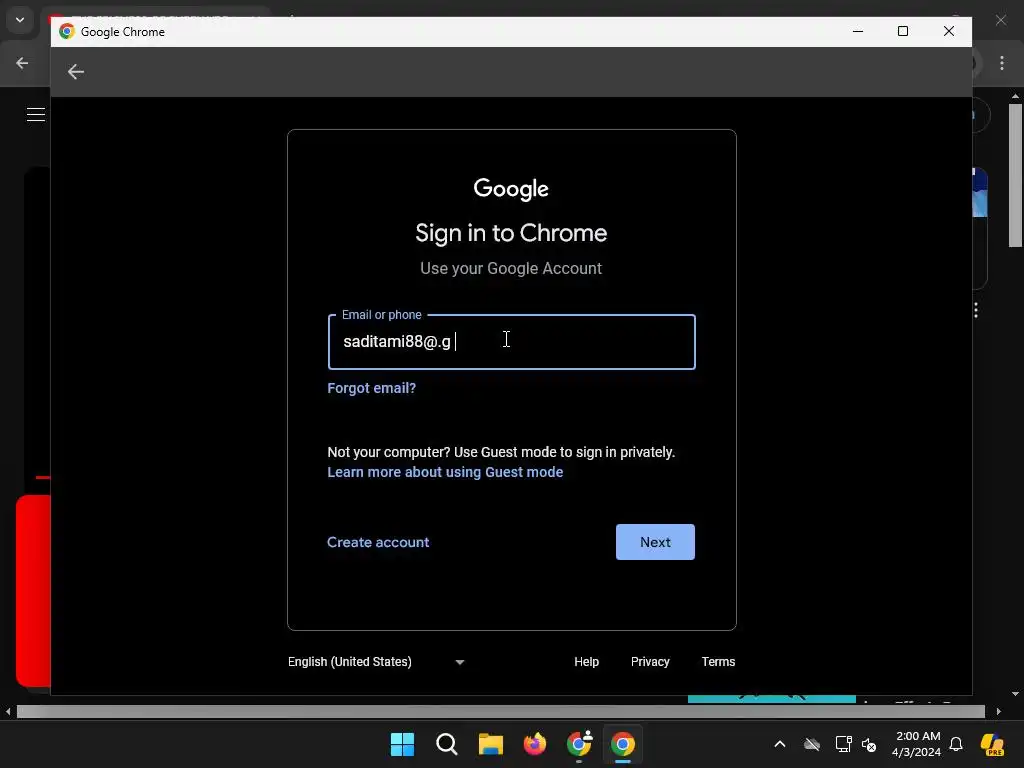Click the Next button
Viewport: 1024px width, 768px height.
(655, 542)
